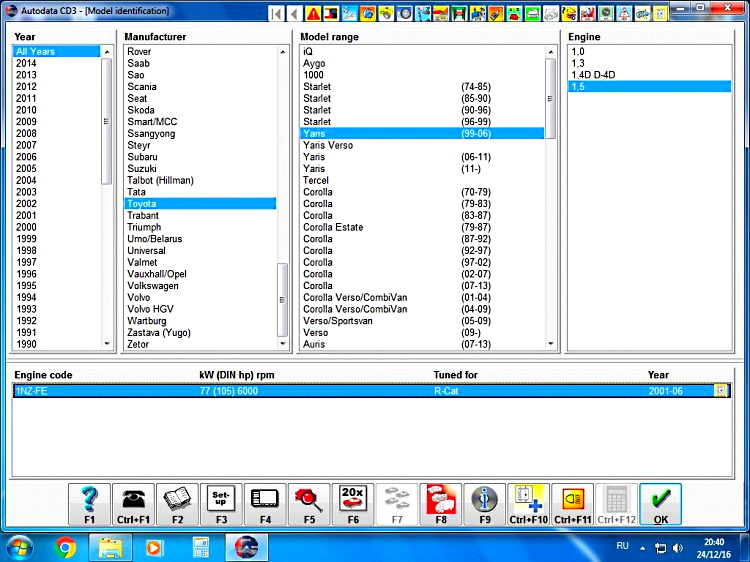
Task: Click the F6 20x icon
Action: (352, 501)
